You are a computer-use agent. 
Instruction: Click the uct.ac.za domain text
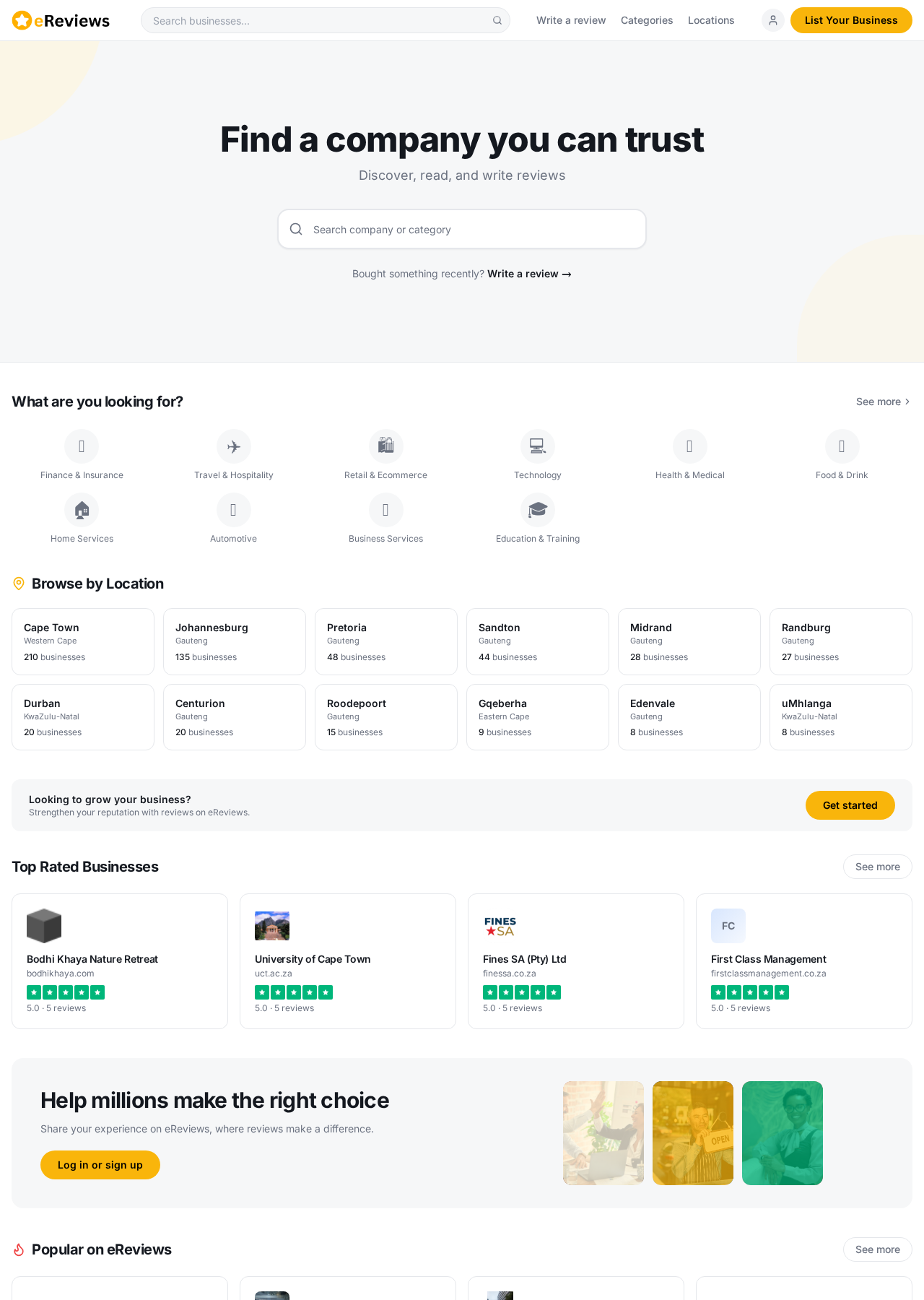[x=274, y=974]
